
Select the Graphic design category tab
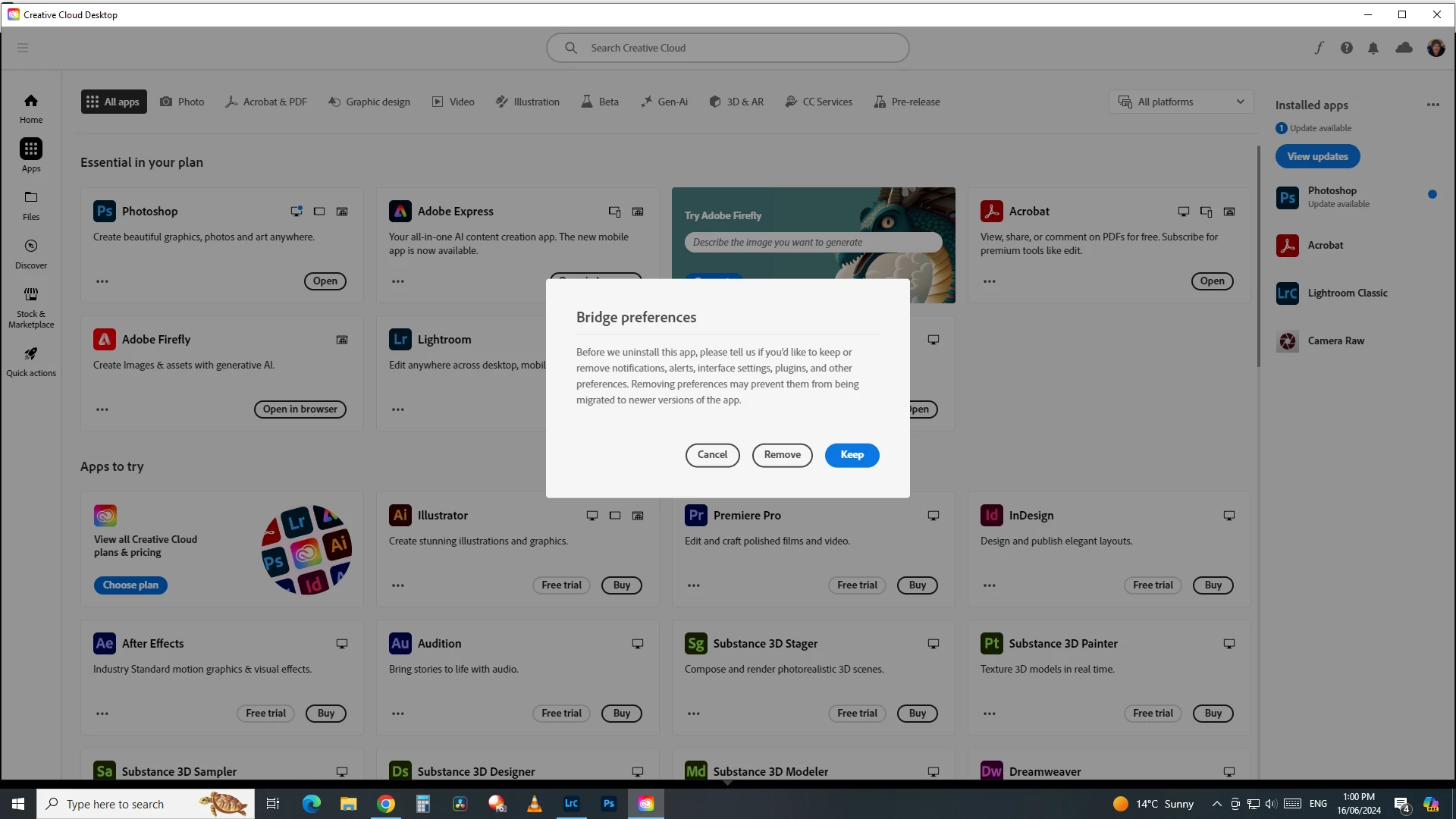369,102
